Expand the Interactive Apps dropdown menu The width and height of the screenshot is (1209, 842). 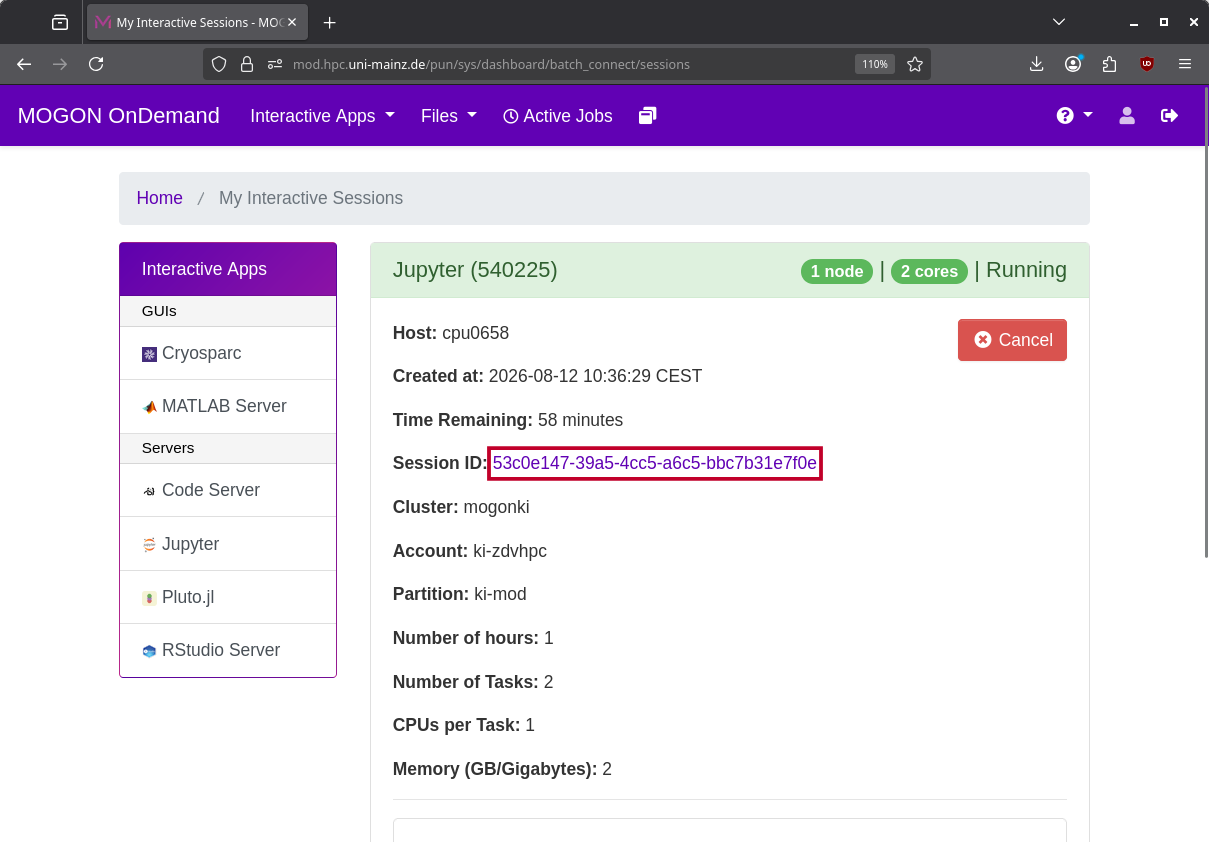pos(322,116)
